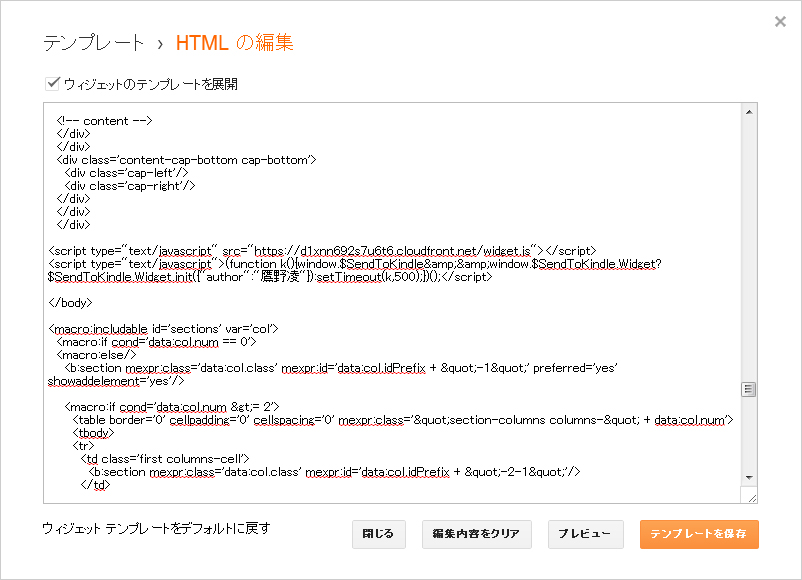
Task: Click the テンプレート breadcrumb link
Action: pyautogui.click(x=93, y=42)
